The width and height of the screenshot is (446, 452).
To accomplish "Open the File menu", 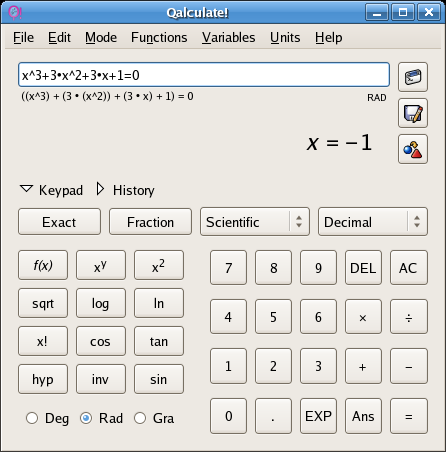I will [23, 37].
